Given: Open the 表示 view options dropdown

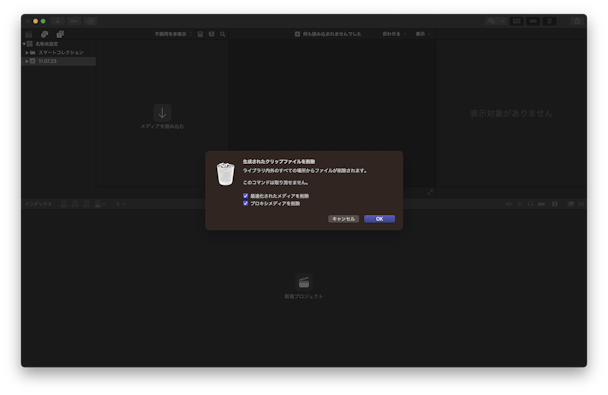Looking at the screenshot, I should click(423, 34).
